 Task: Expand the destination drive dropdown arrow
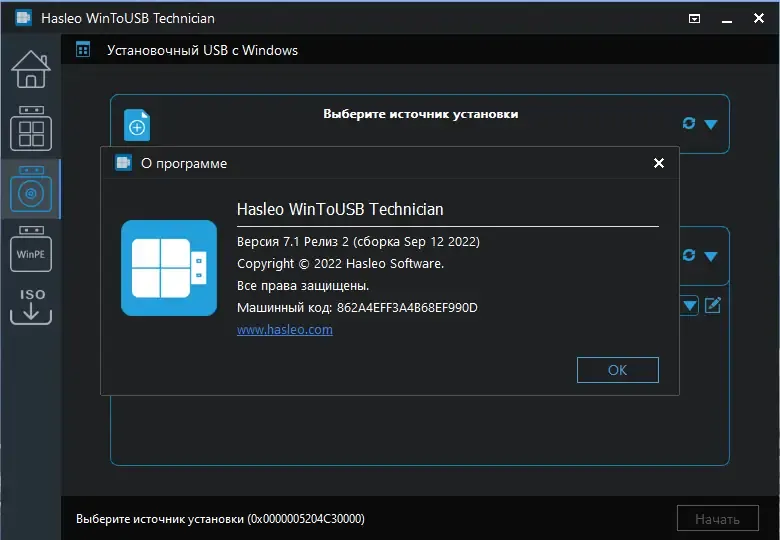point(711,257)
